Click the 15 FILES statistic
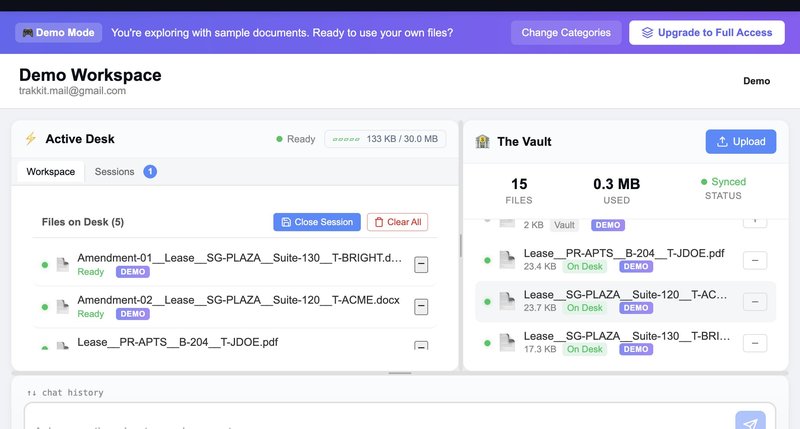 519,191
